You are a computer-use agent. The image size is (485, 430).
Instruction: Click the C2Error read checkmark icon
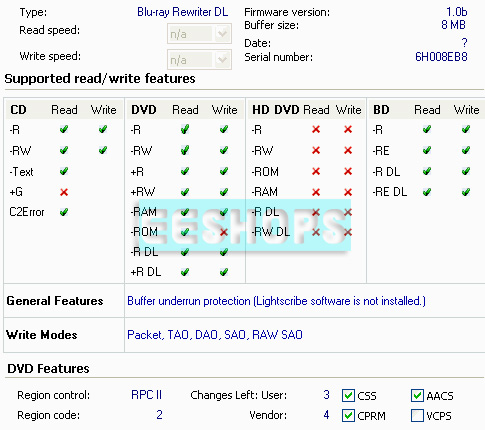pos(64,212)
